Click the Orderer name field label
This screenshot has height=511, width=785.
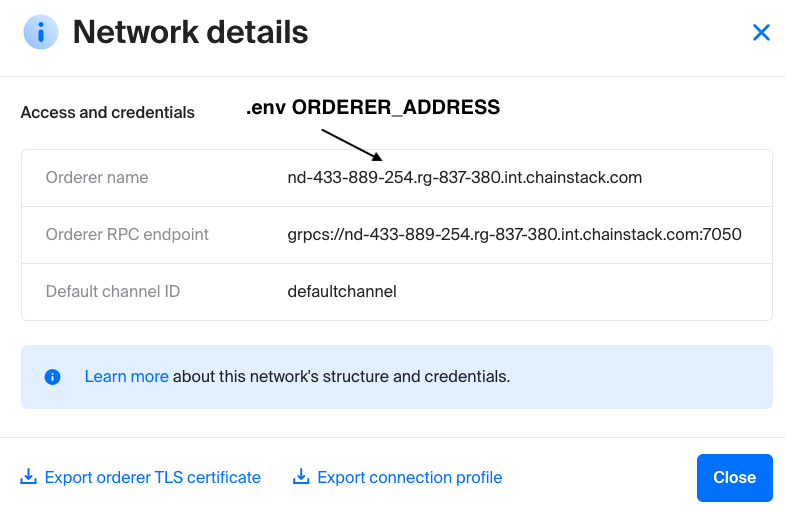click(x=97, y=178)
